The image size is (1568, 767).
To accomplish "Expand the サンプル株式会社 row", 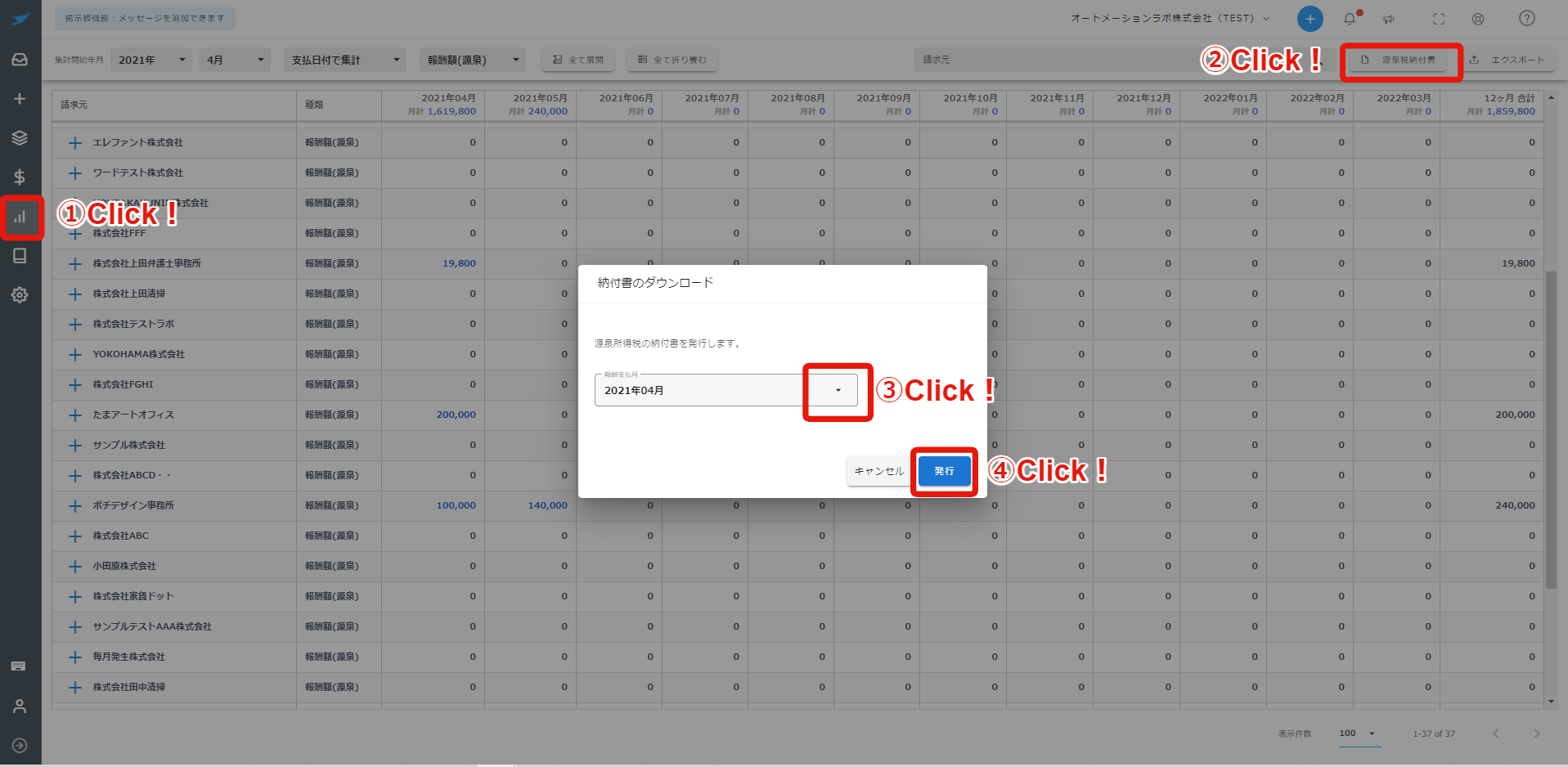I will (75, 446).
